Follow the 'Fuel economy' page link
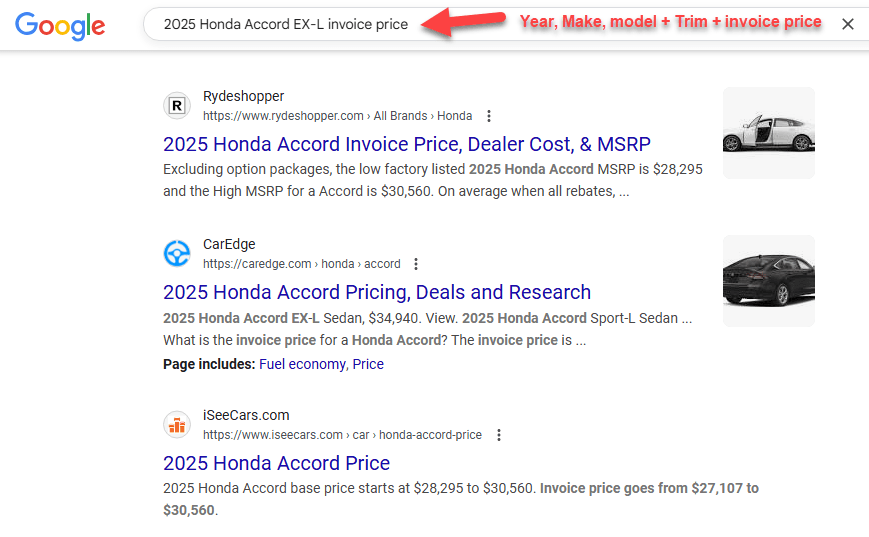The width and height of the screenshot is (869, 537). (x=302, y=364)
